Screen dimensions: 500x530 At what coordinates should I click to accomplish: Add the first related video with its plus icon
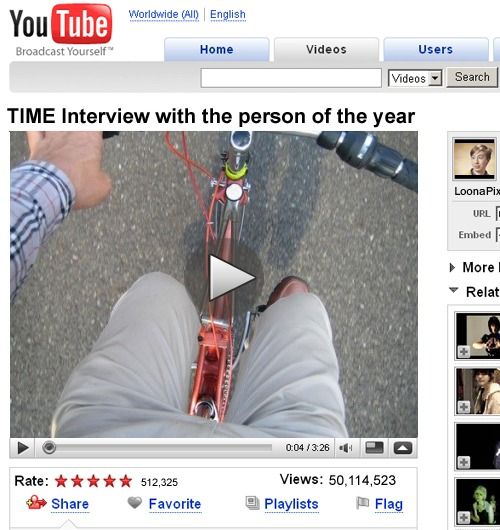tap(463, 352)
